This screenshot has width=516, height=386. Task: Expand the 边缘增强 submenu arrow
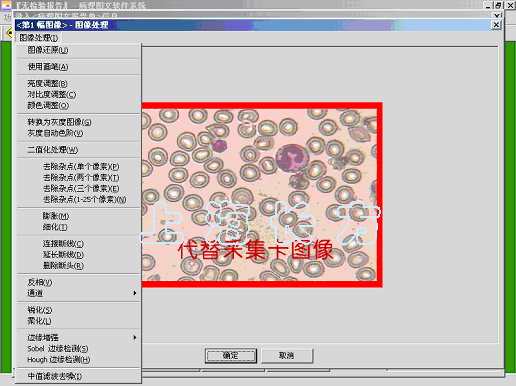135,337
